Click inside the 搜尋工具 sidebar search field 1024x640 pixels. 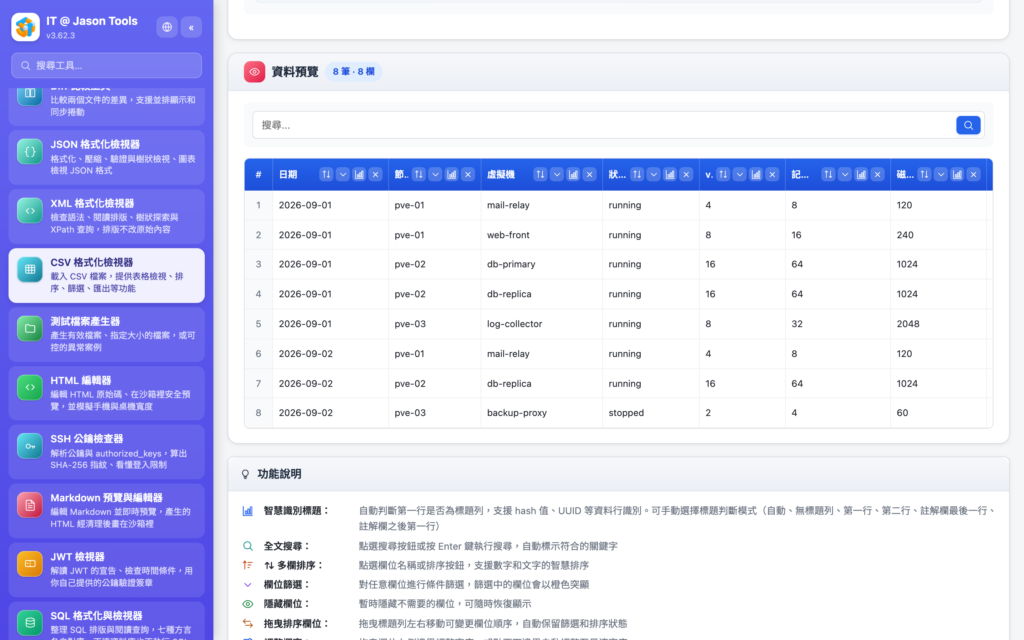(x=106, y=65)
